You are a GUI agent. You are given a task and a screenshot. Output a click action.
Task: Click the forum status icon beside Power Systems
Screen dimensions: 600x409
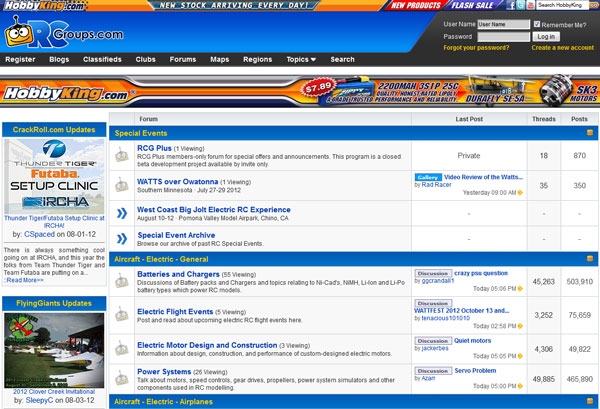[122, 378]
